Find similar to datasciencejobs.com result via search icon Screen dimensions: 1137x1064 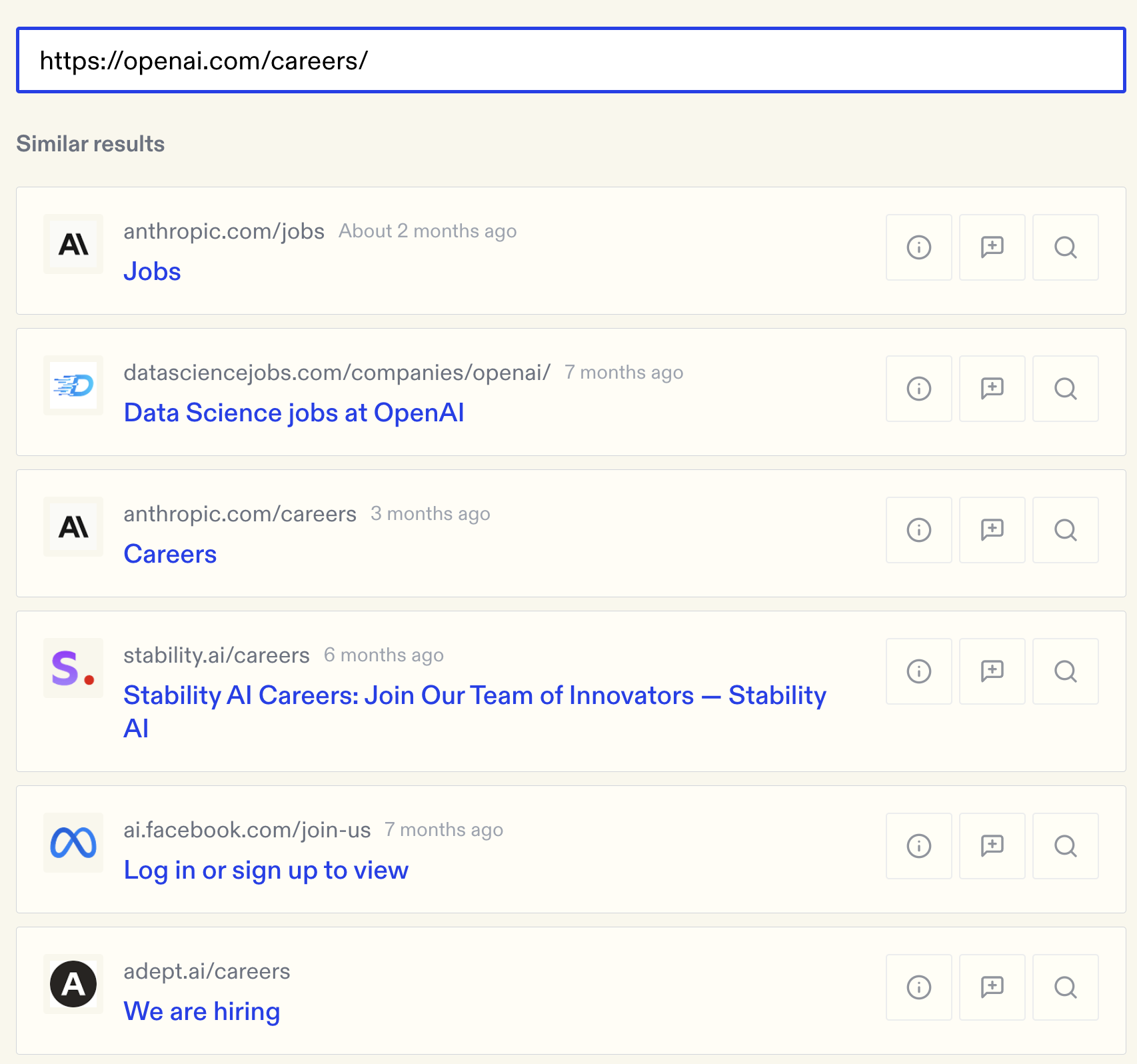click(1065, 389)
